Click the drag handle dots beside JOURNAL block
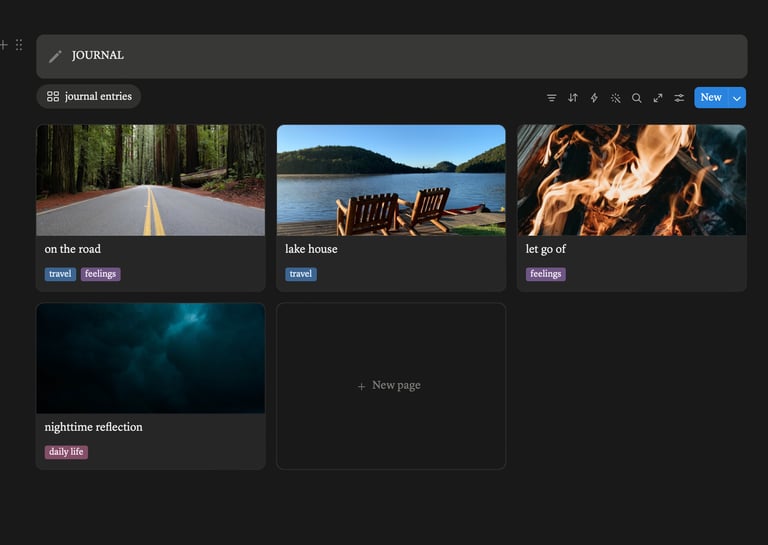Screen dimensions: 768x545 pyautogui.click(x=19, y=45)
